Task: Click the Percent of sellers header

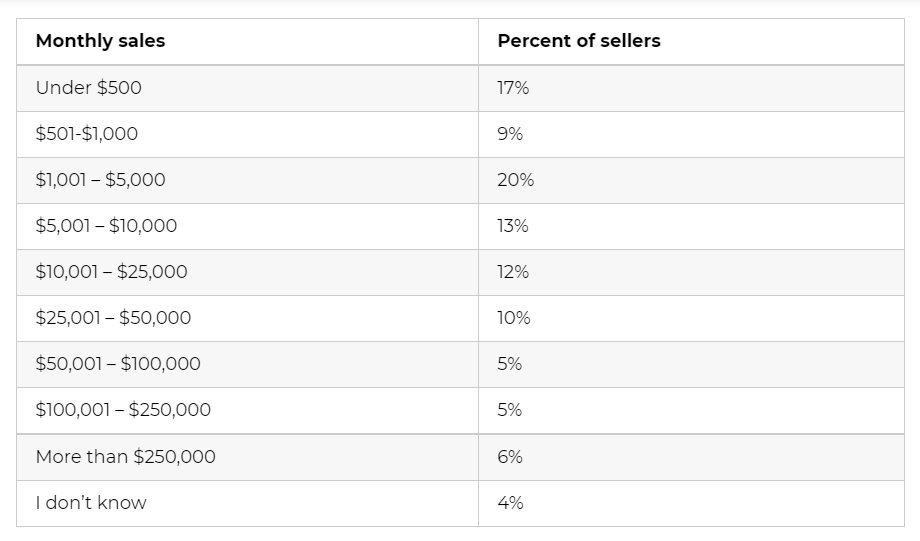Action: 578,41
